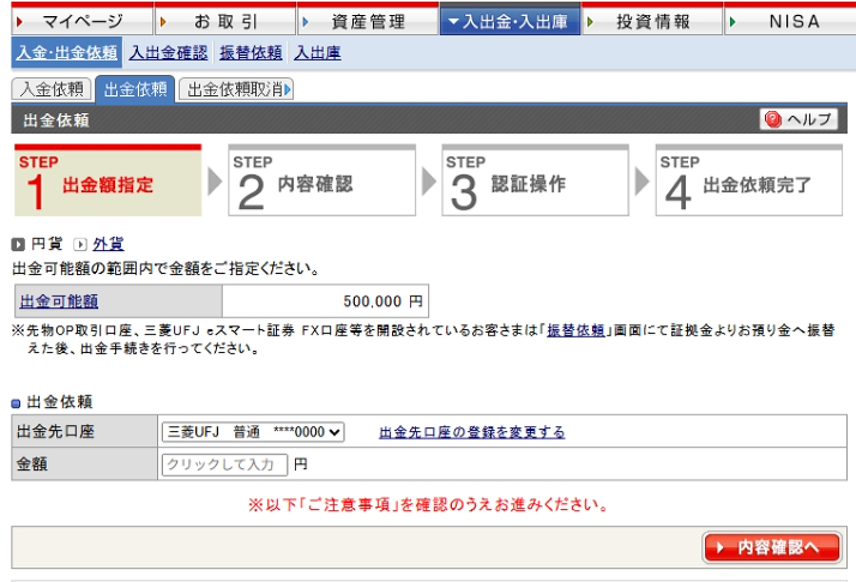Open the マイページ menu tab
Screen dimensions: 856x582
tap(82, 21)
